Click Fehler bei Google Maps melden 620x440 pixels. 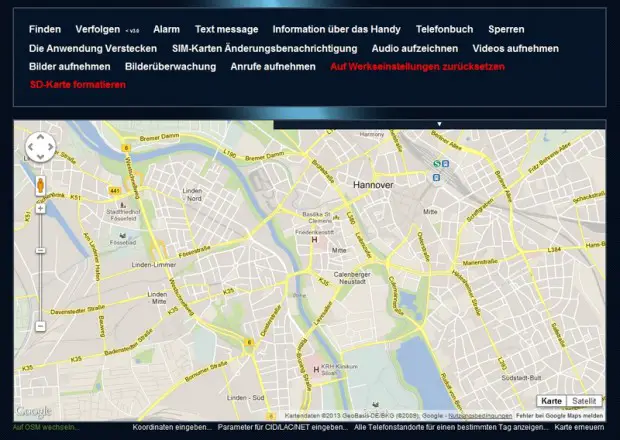(x=560, y=416)
